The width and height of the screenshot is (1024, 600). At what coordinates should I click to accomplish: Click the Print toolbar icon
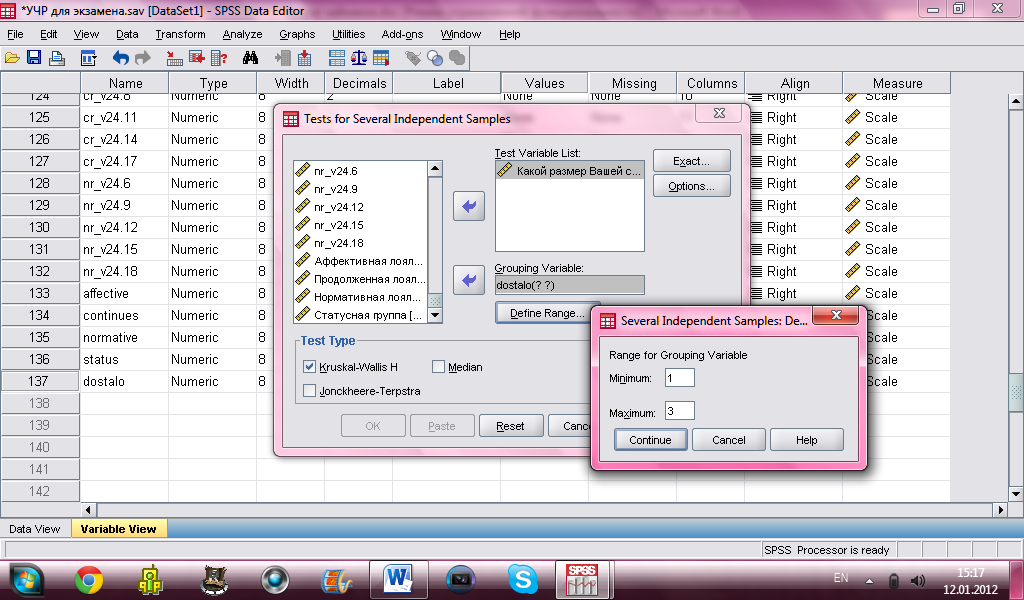pos(57,58)
